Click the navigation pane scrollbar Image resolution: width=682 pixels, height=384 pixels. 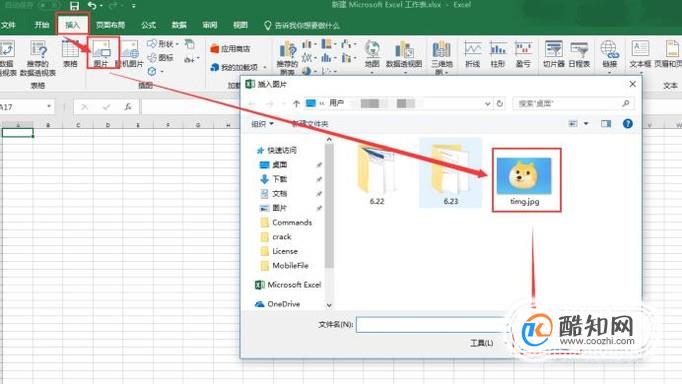(329, 204)
